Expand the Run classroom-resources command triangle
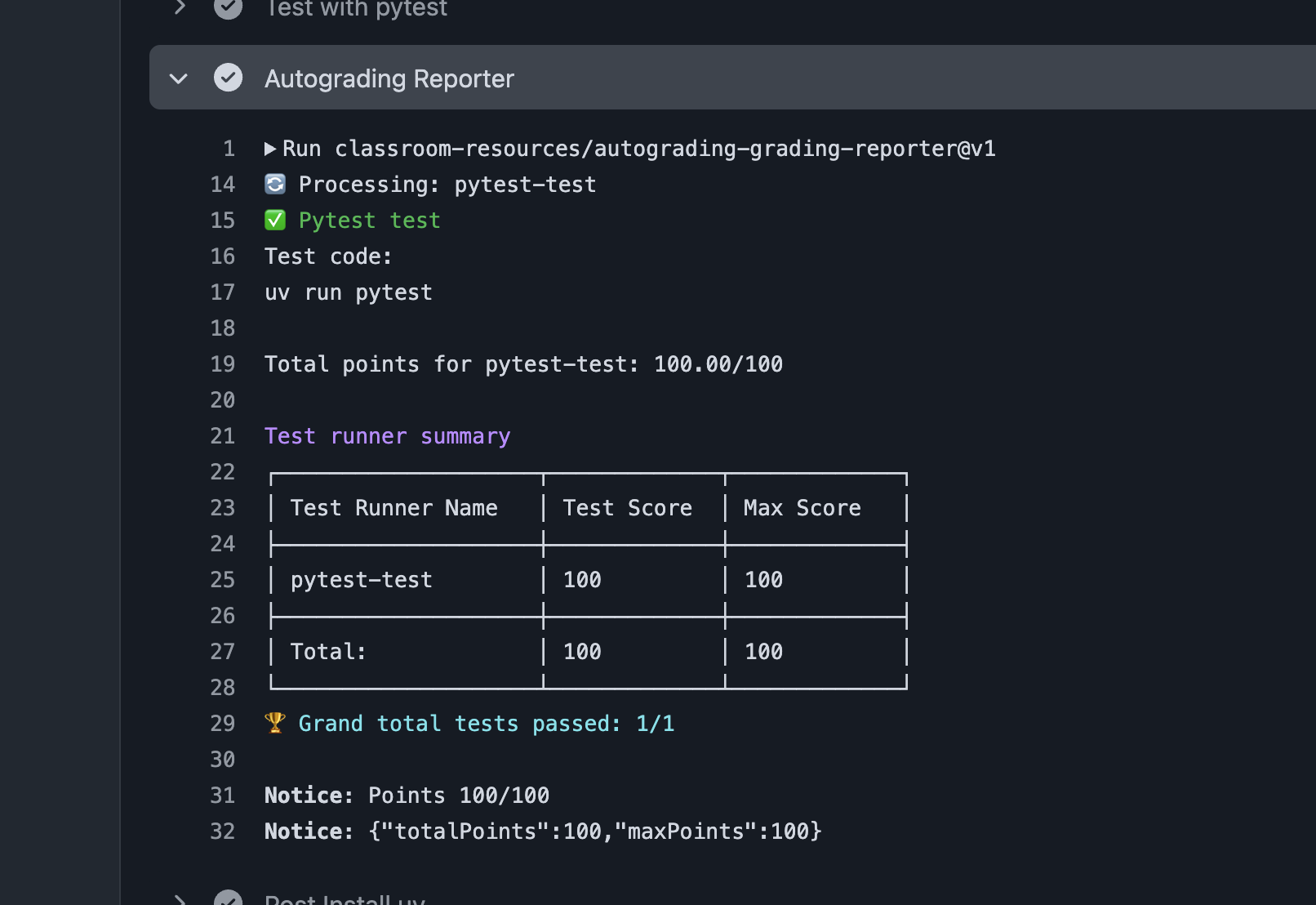1316x905 pixels. pyautogui.click(x=270, y=149)
